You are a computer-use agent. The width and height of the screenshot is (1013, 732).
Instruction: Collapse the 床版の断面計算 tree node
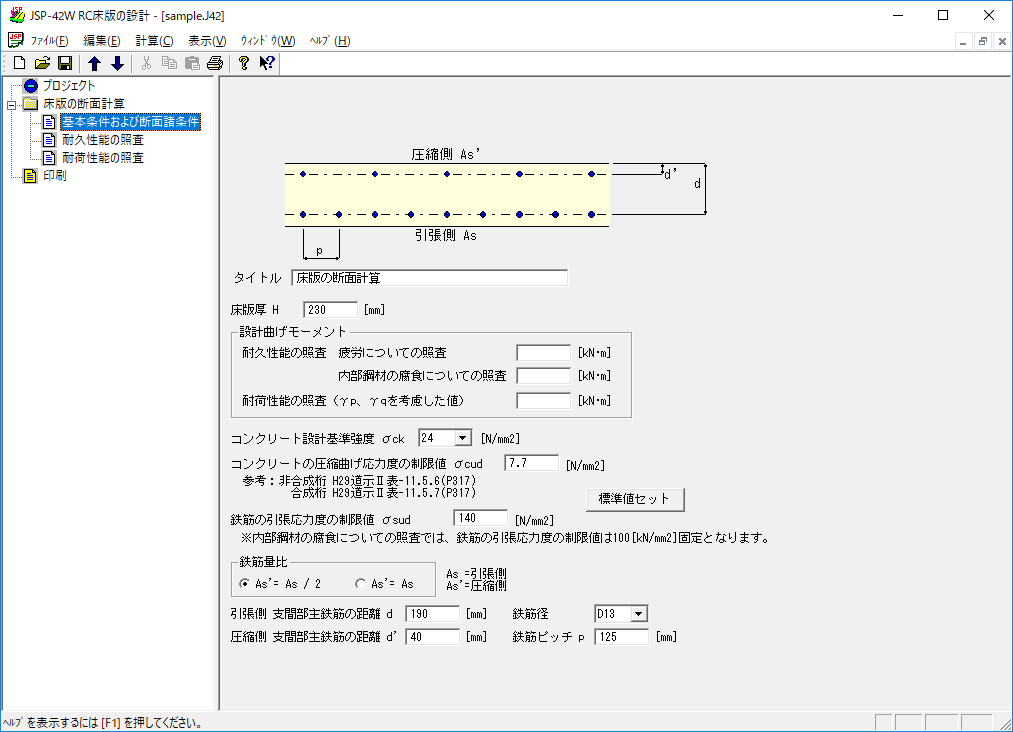coord(11,104)
